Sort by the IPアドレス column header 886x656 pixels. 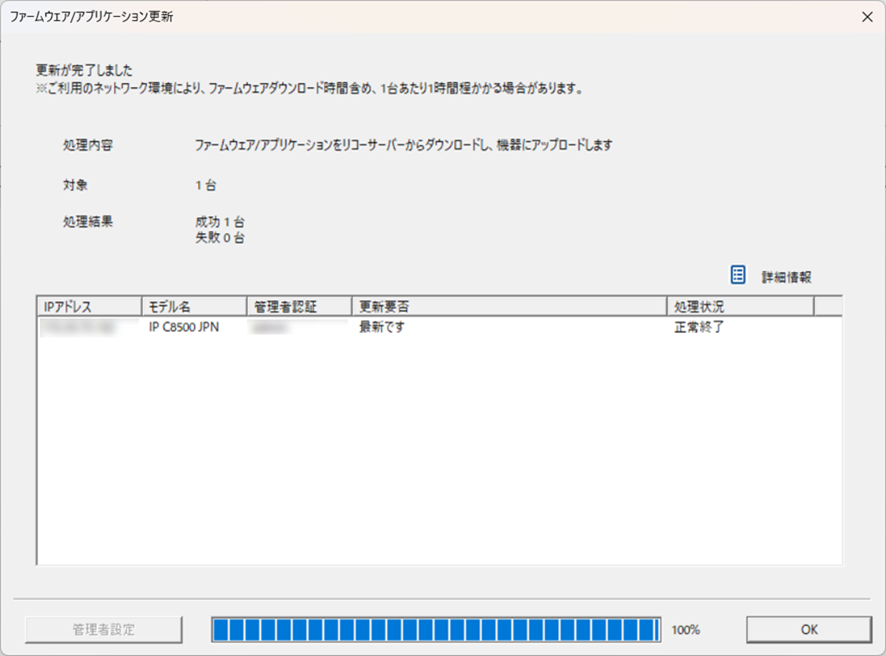[89, 306]
